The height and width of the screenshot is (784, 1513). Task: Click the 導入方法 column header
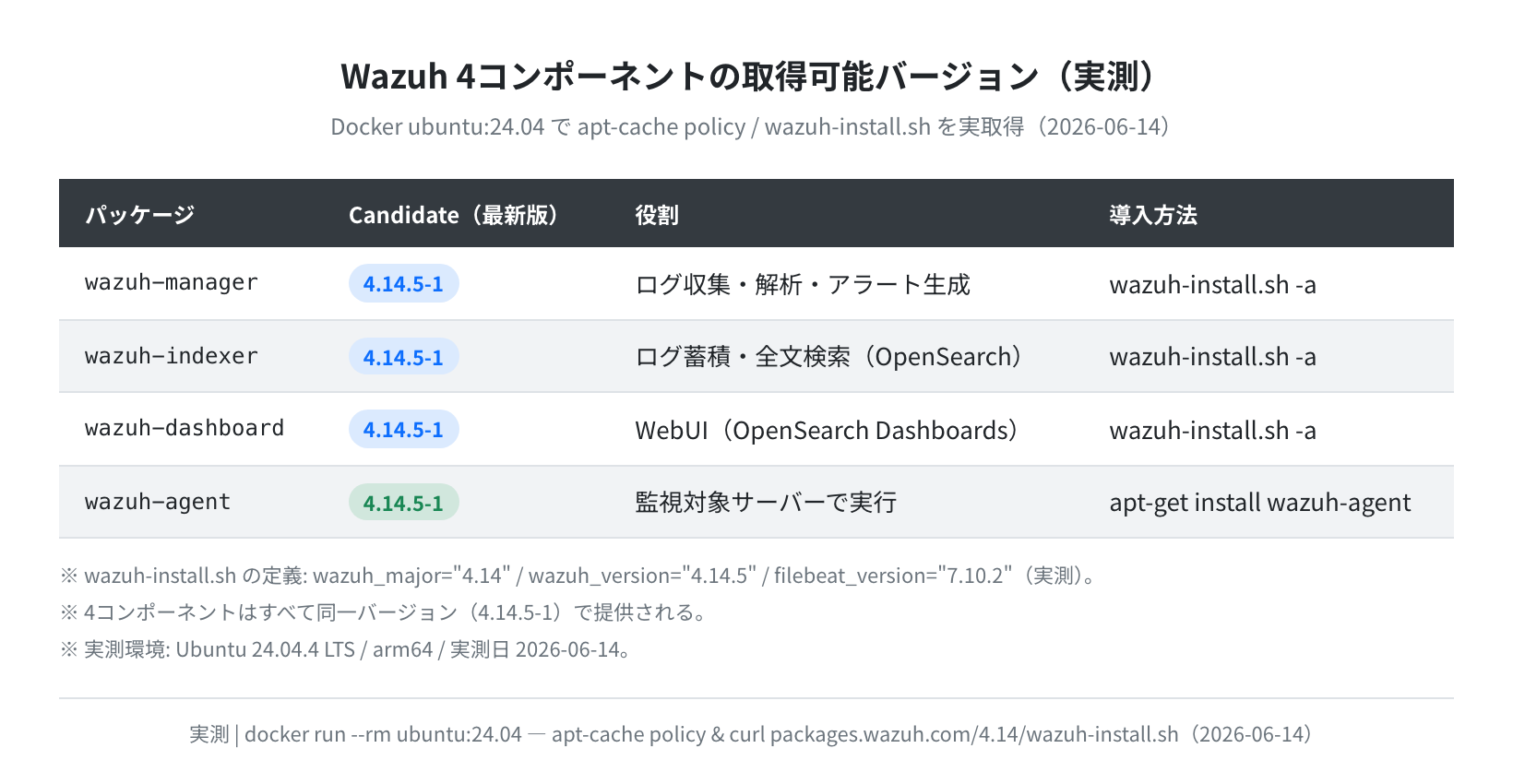tap(1153, 215)
